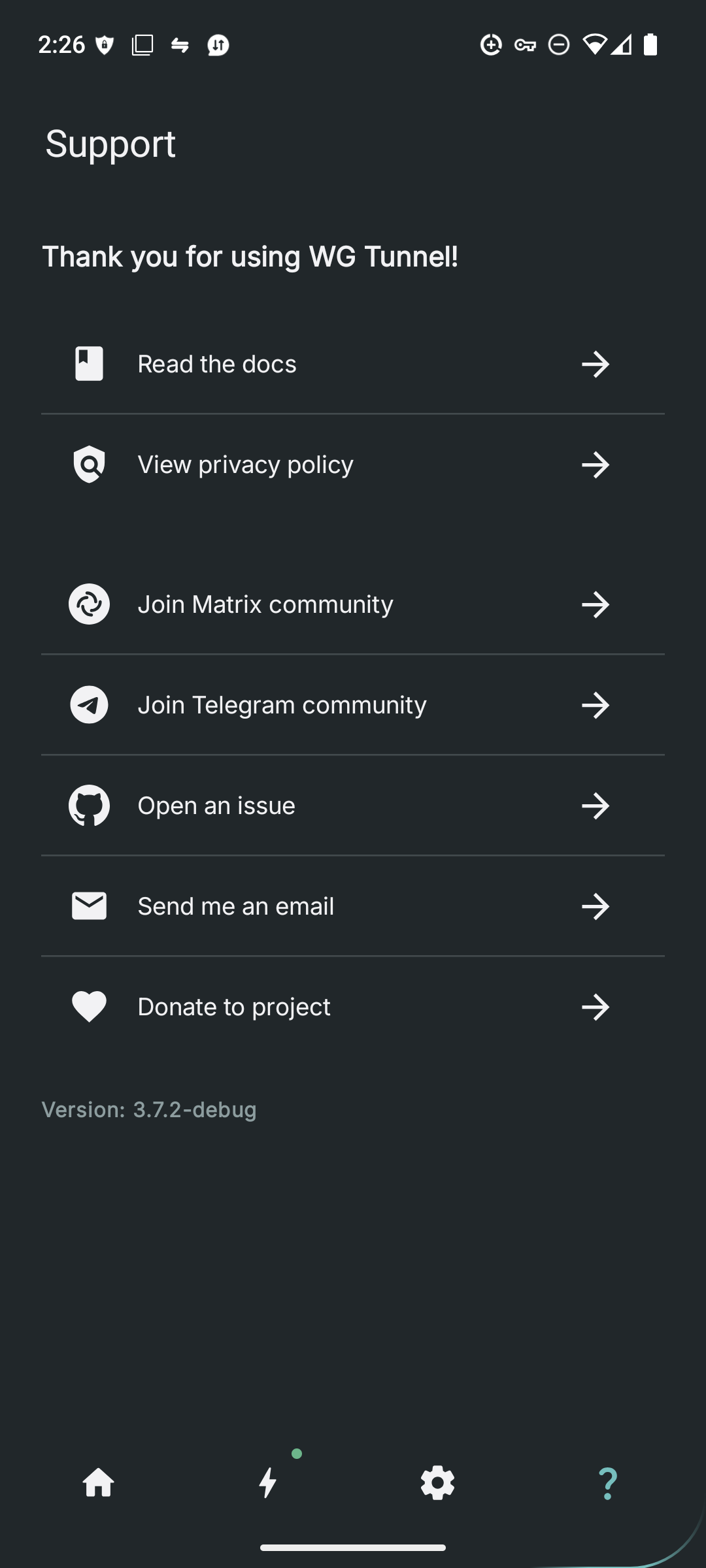Tap the Telegram paper plane icon
Viewport: 706px width, 1568px height.
coord(89,705)
